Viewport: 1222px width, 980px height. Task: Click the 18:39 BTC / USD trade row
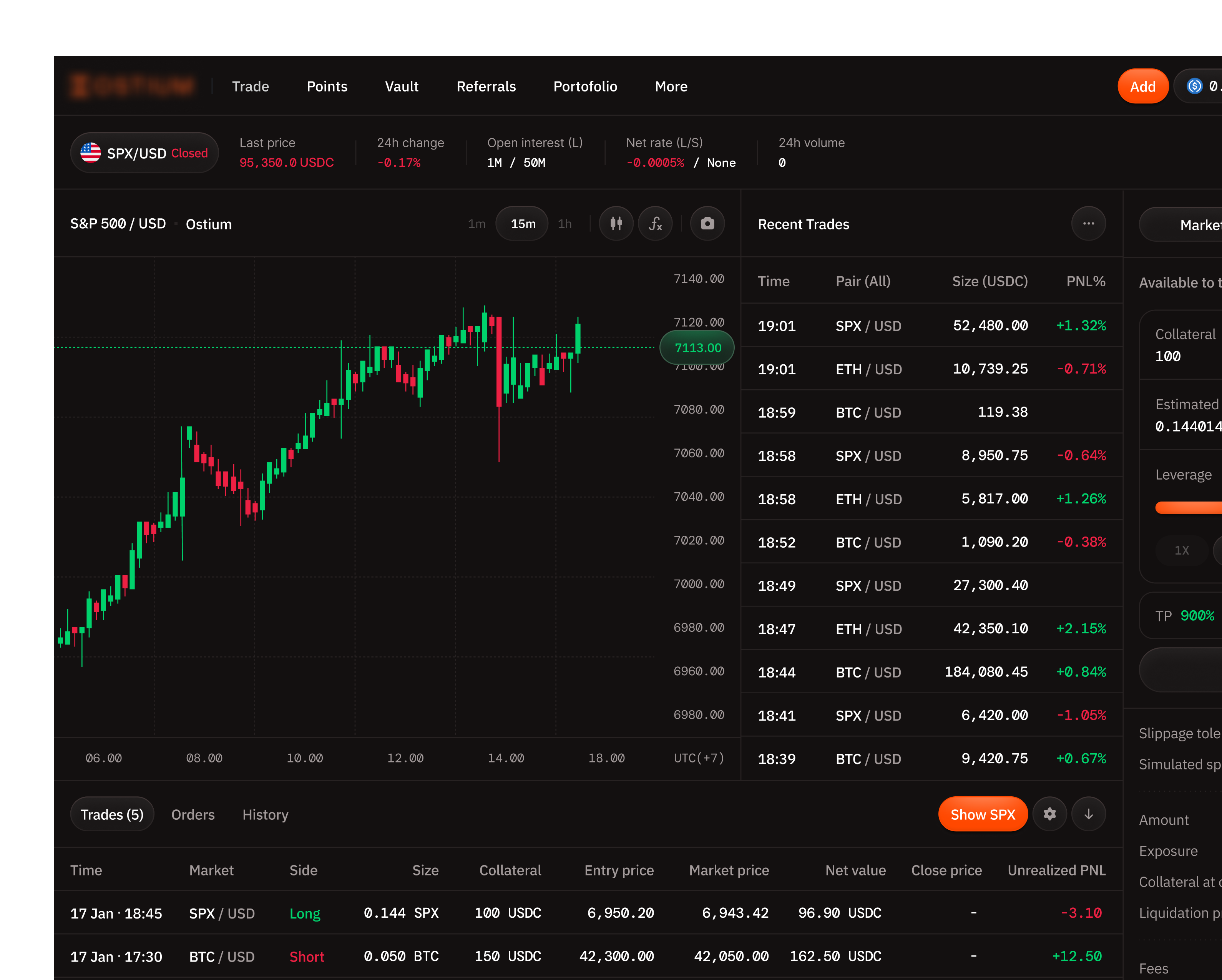pos(932,758)
